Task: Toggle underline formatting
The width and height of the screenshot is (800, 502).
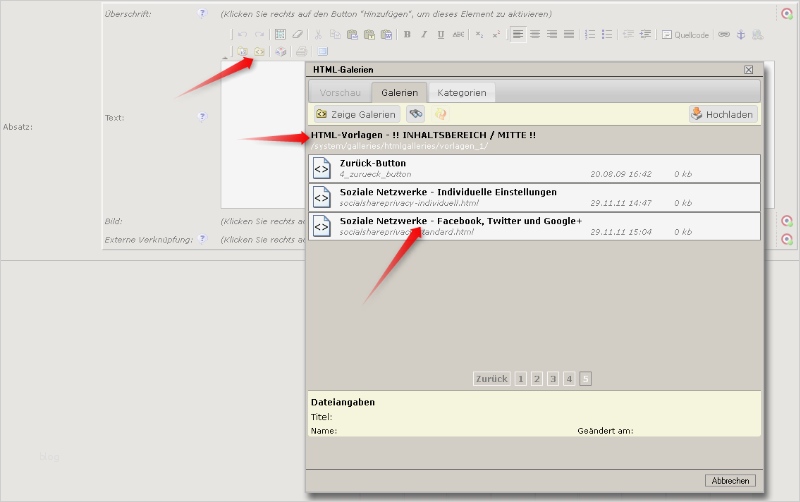Action: point(441,35)
